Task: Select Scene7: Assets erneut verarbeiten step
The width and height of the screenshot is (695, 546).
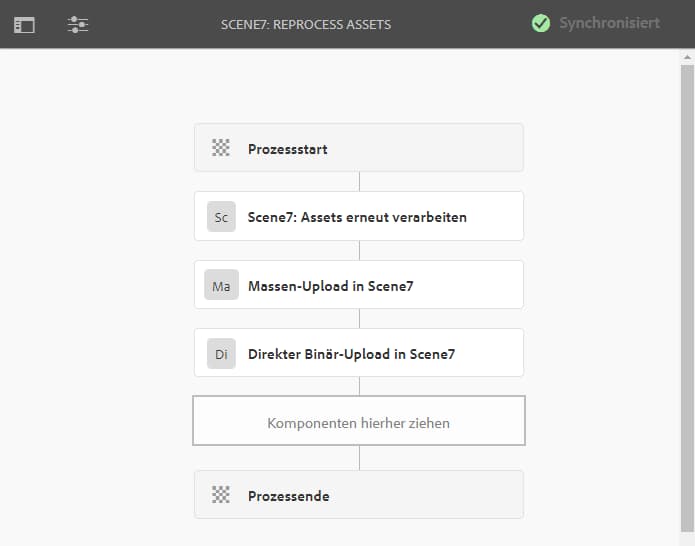Action: coord(359,216)
